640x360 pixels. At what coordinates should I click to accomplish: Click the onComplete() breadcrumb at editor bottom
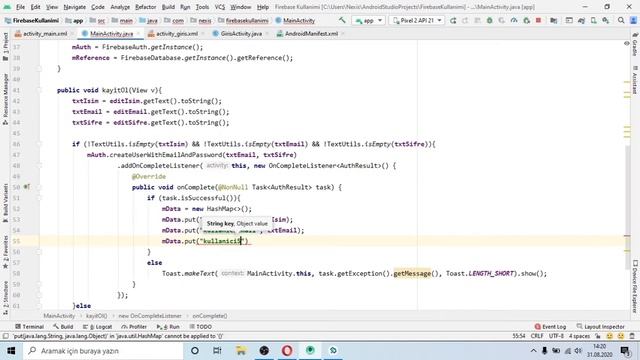point(210,316)
